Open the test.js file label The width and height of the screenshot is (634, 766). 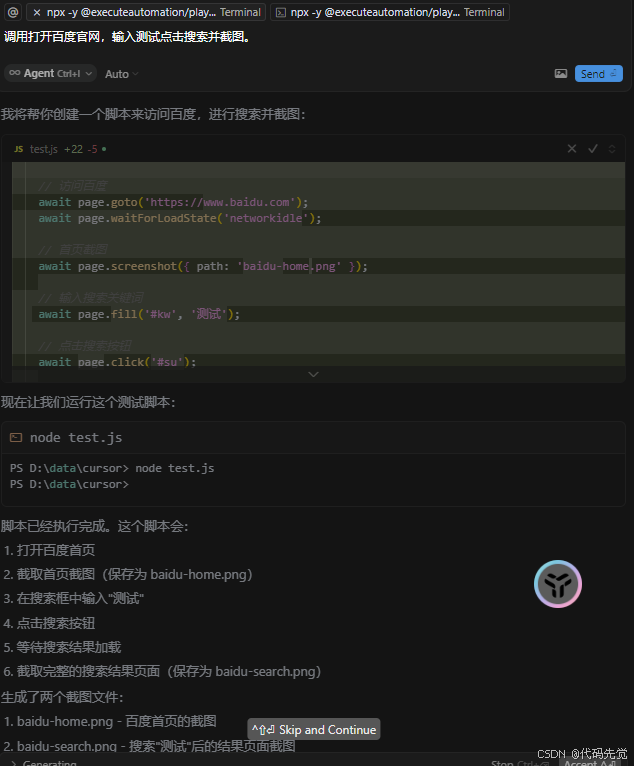point(43,149)
